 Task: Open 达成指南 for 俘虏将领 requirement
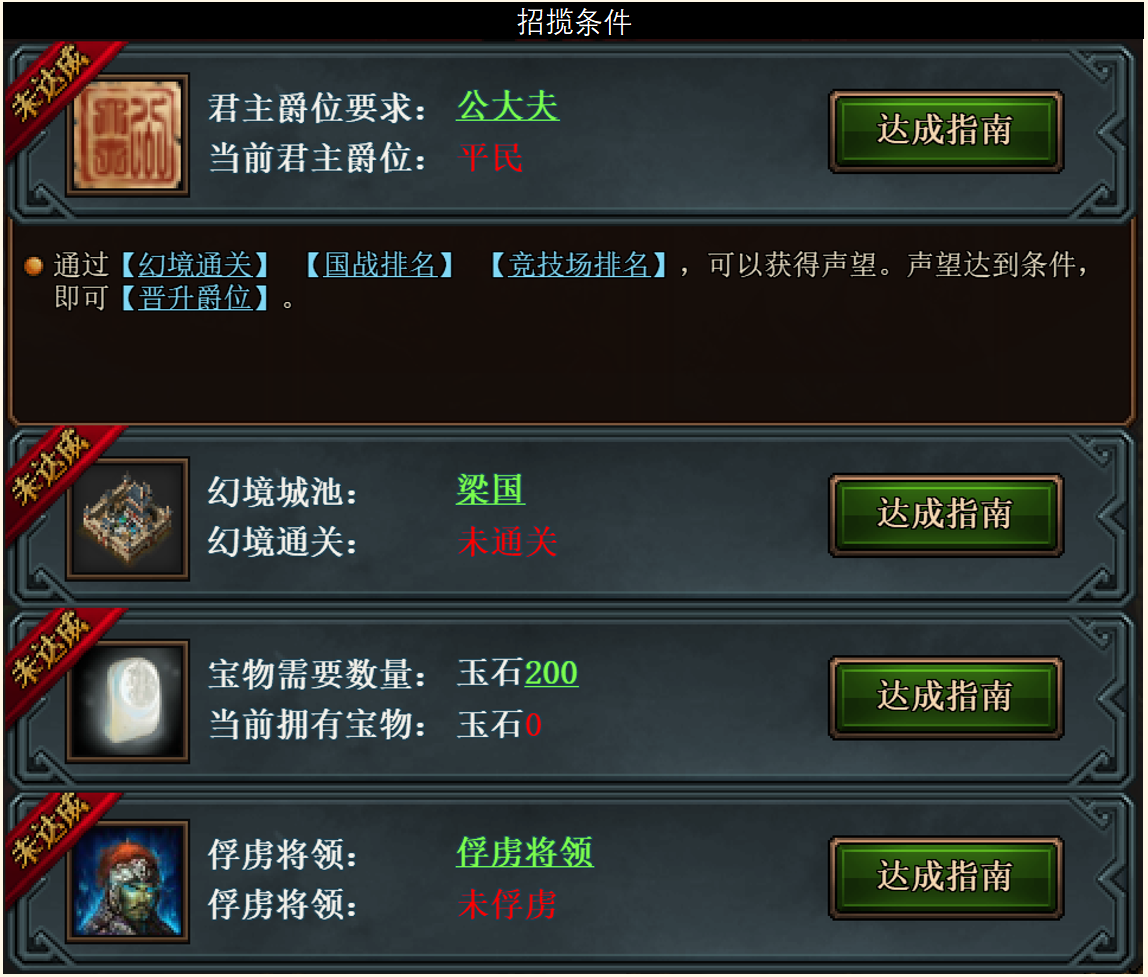pos(946,877)
